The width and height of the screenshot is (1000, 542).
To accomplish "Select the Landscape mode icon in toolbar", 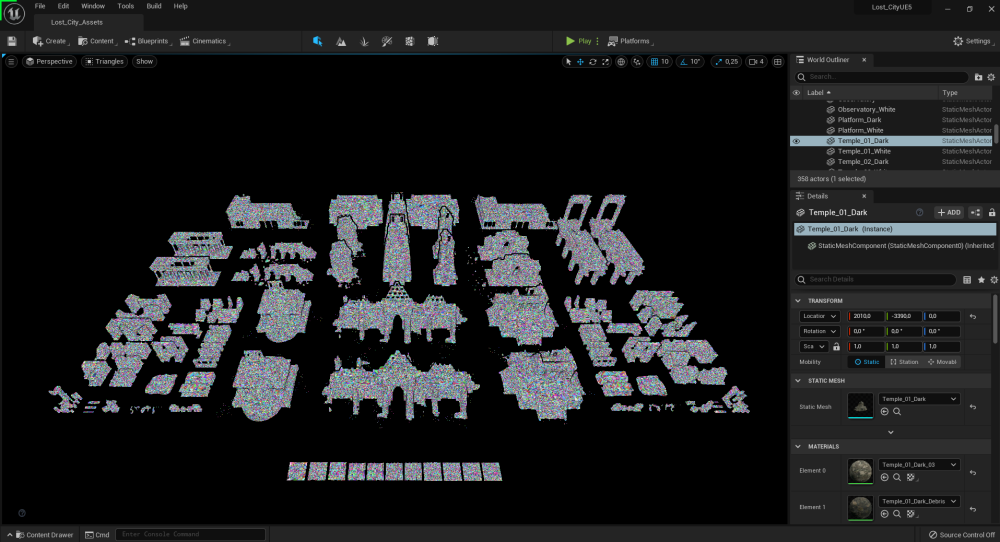I will 341,41.
